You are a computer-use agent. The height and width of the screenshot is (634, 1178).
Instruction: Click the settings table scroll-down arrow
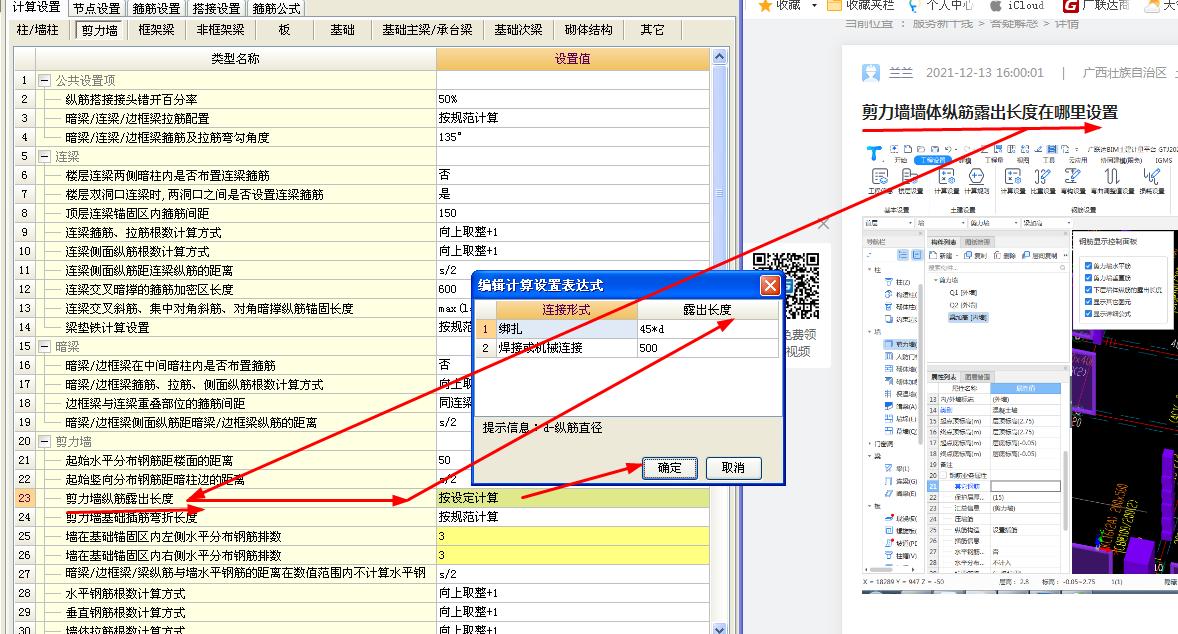click(x=719, y=628)
